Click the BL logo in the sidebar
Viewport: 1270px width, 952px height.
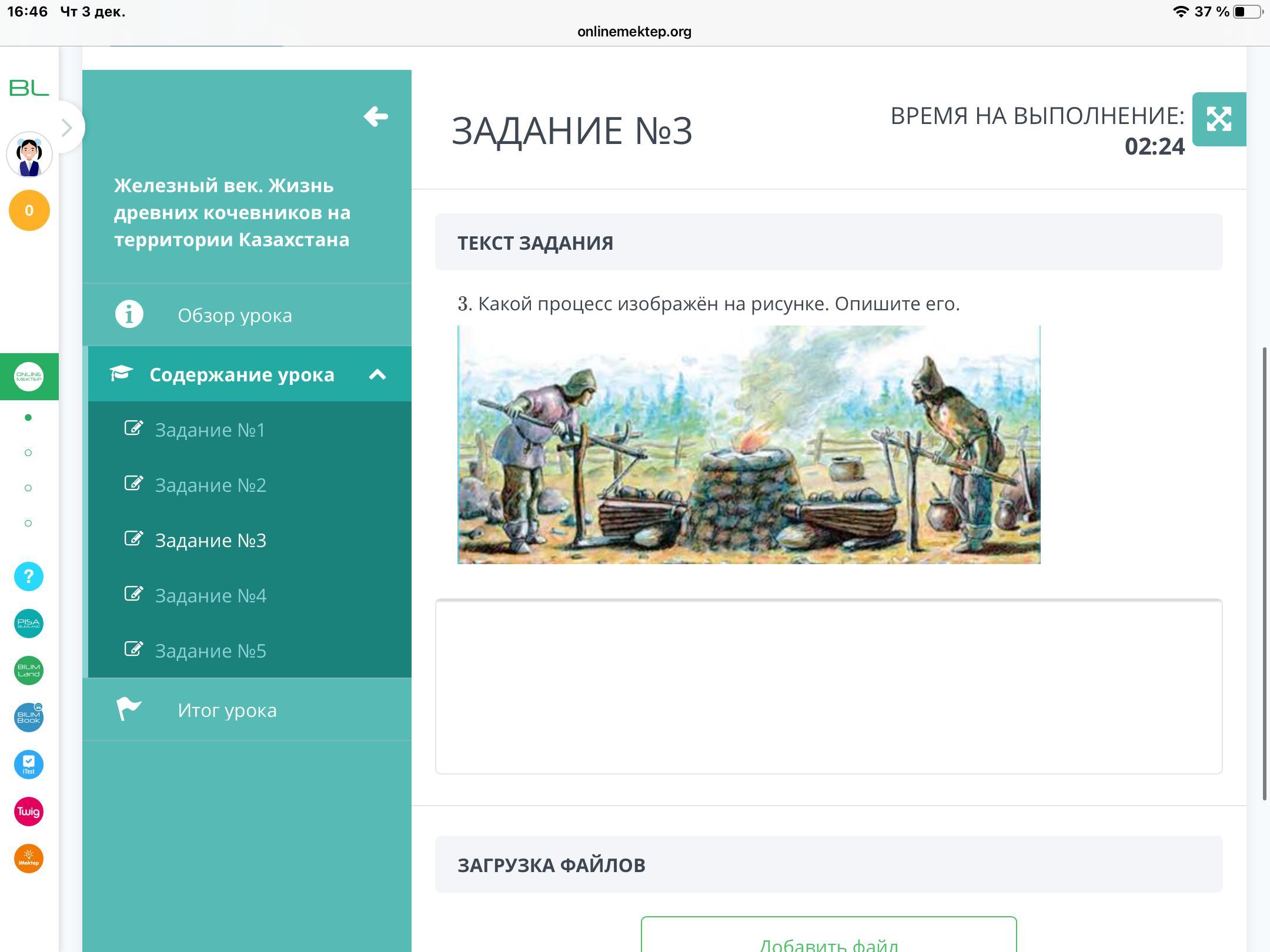point(29,88)
